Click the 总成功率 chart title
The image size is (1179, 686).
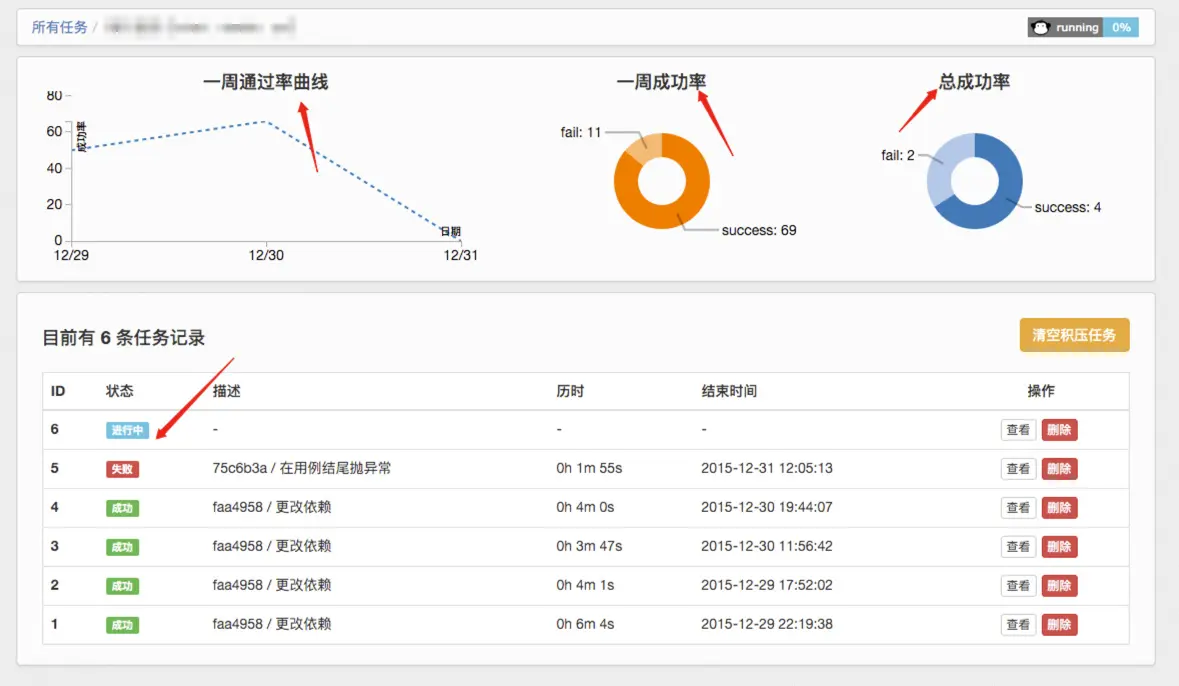click(974, 82)
